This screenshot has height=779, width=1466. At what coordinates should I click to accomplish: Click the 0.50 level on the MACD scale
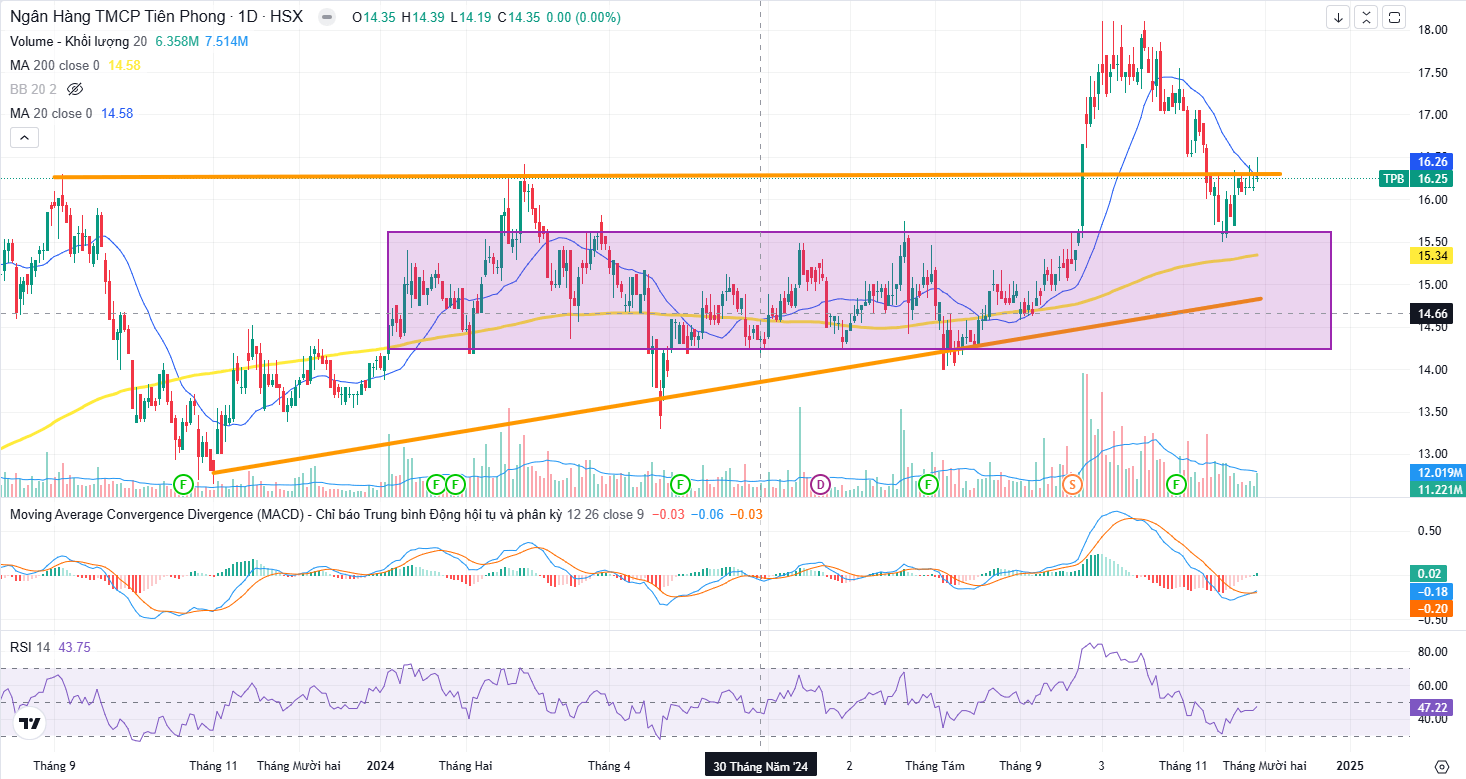pos(1429,531)
